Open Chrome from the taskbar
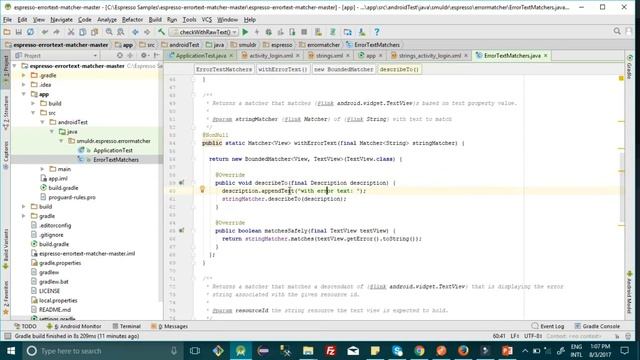This screenshot has width=640, height=360. (x=419, y=351)
